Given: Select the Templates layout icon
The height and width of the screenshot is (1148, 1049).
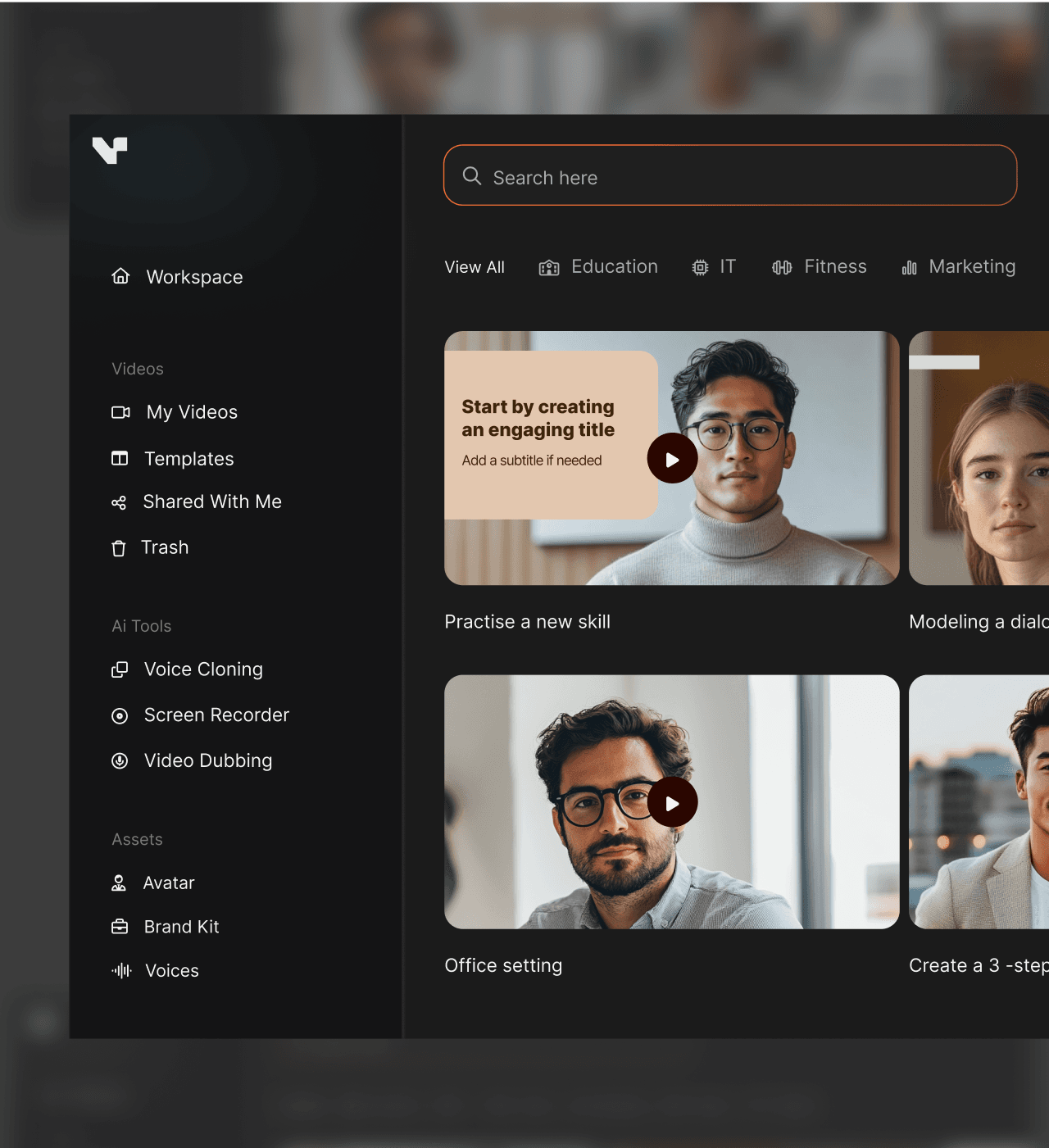Looking at the screenshot, I should [120, 458].
